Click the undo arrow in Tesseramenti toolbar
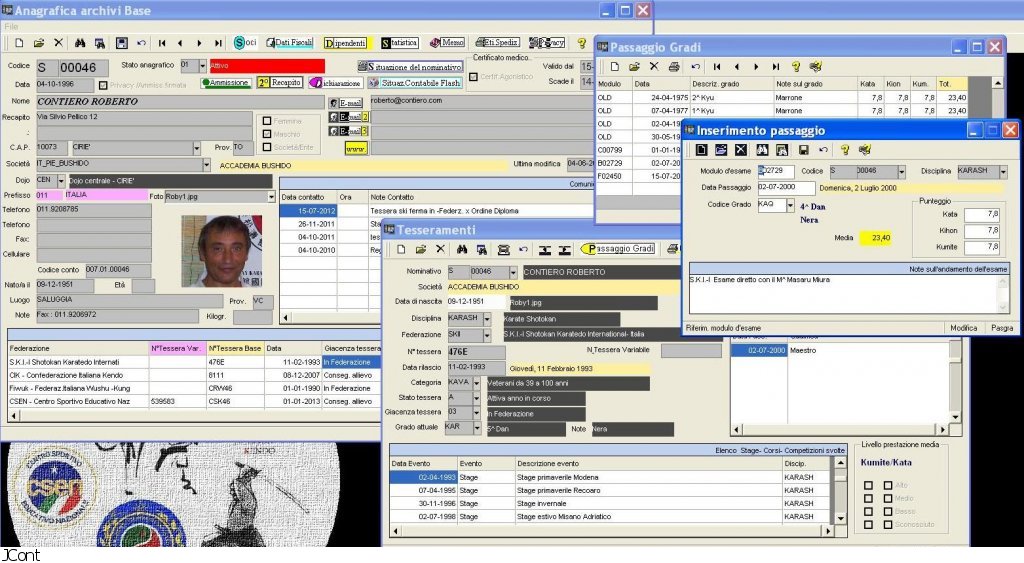Image resolution: width=1024 pixels, height=563 pixels. pos(522,248)
